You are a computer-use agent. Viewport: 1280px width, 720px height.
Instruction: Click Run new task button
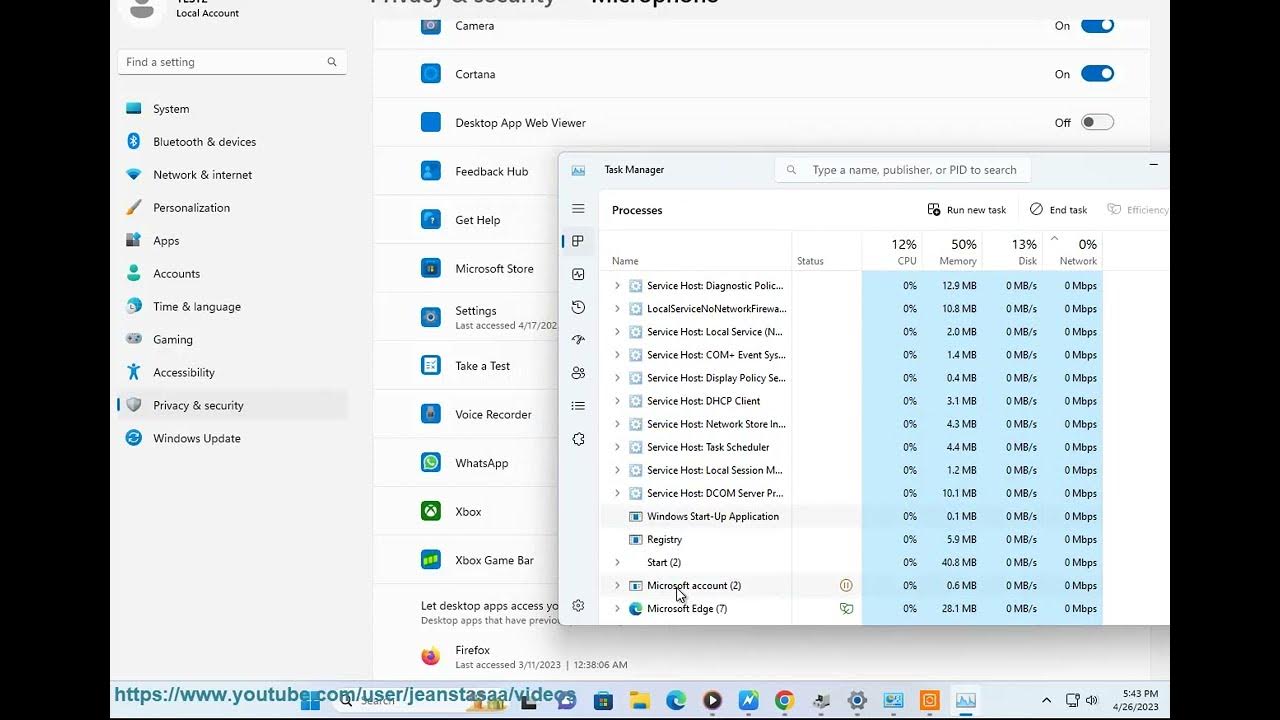[x=967, y=210]
